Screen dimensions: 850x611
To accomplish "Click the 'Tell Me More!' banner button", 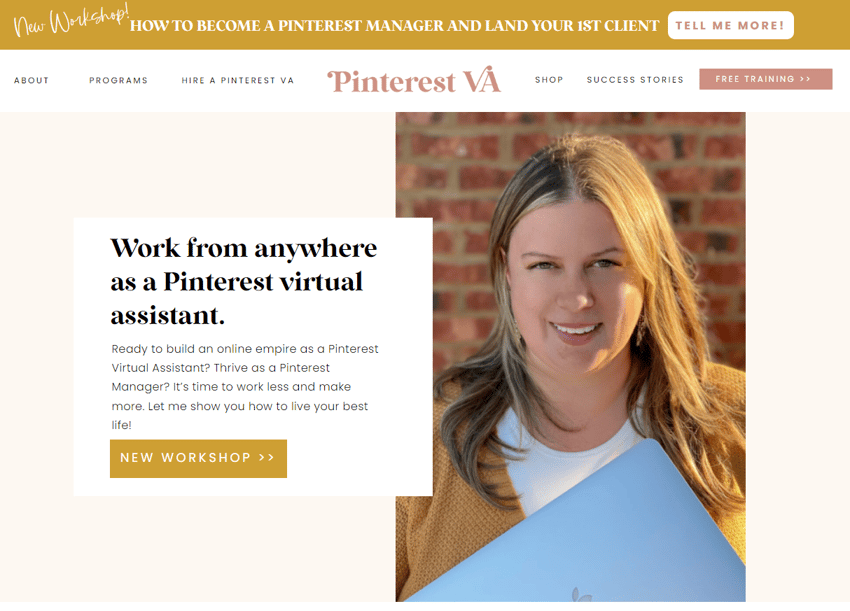I will (731, 25).
